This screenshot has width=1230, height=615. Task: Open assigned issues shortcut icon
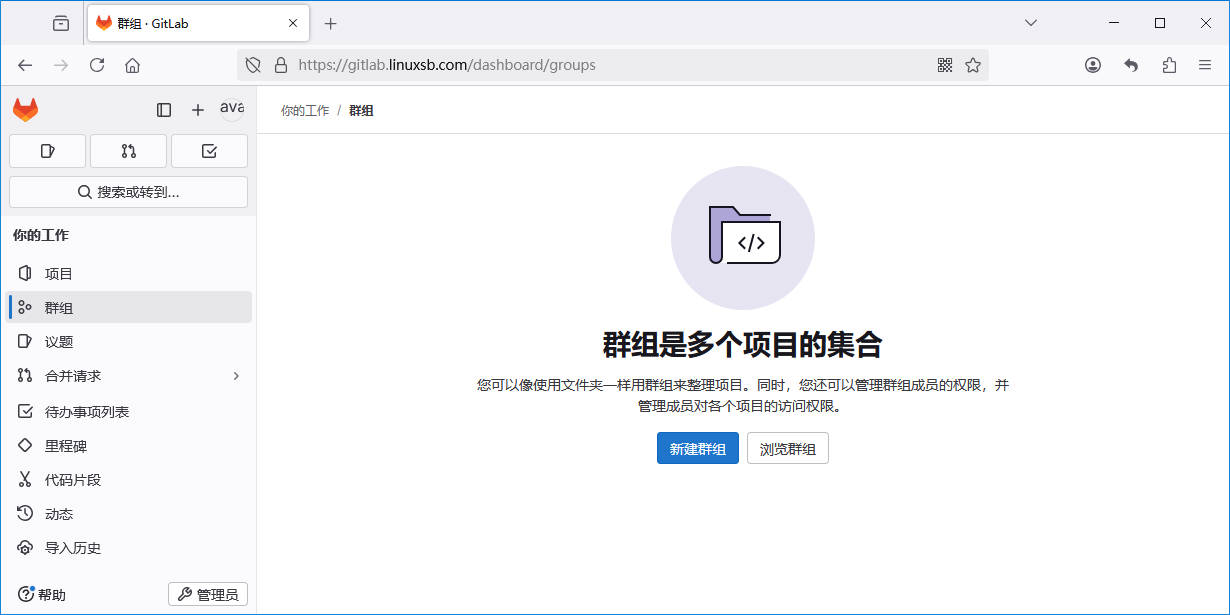(x=47, y=151)
